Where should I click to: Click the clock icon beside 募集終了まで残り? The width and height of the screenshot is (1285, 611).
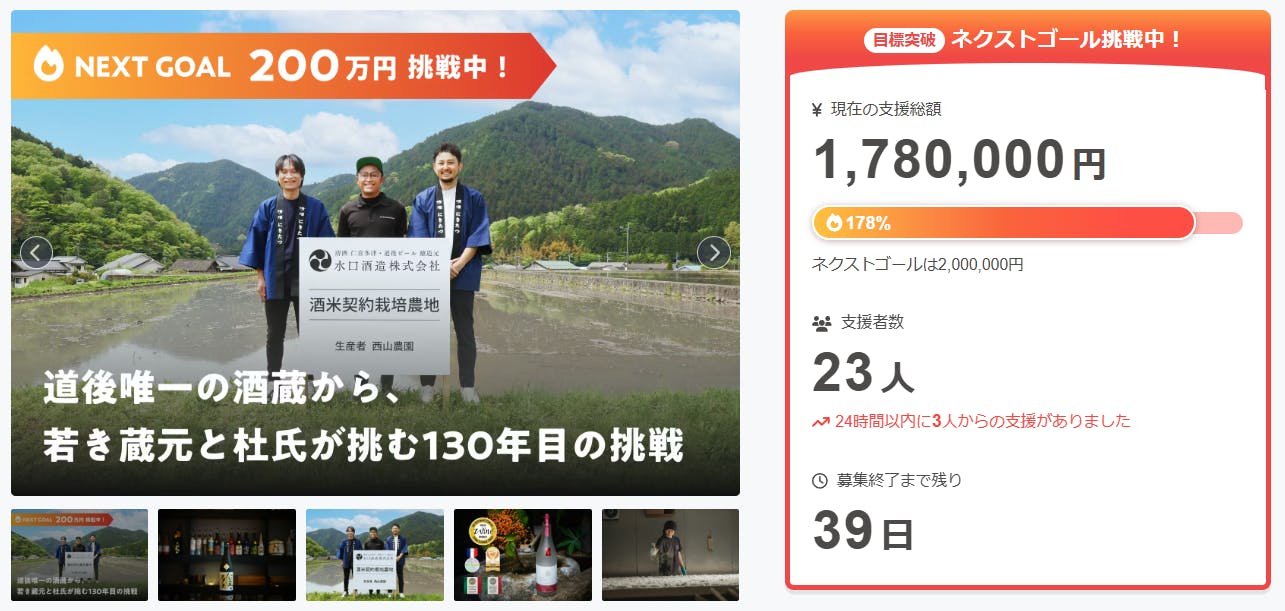[820, 481]
